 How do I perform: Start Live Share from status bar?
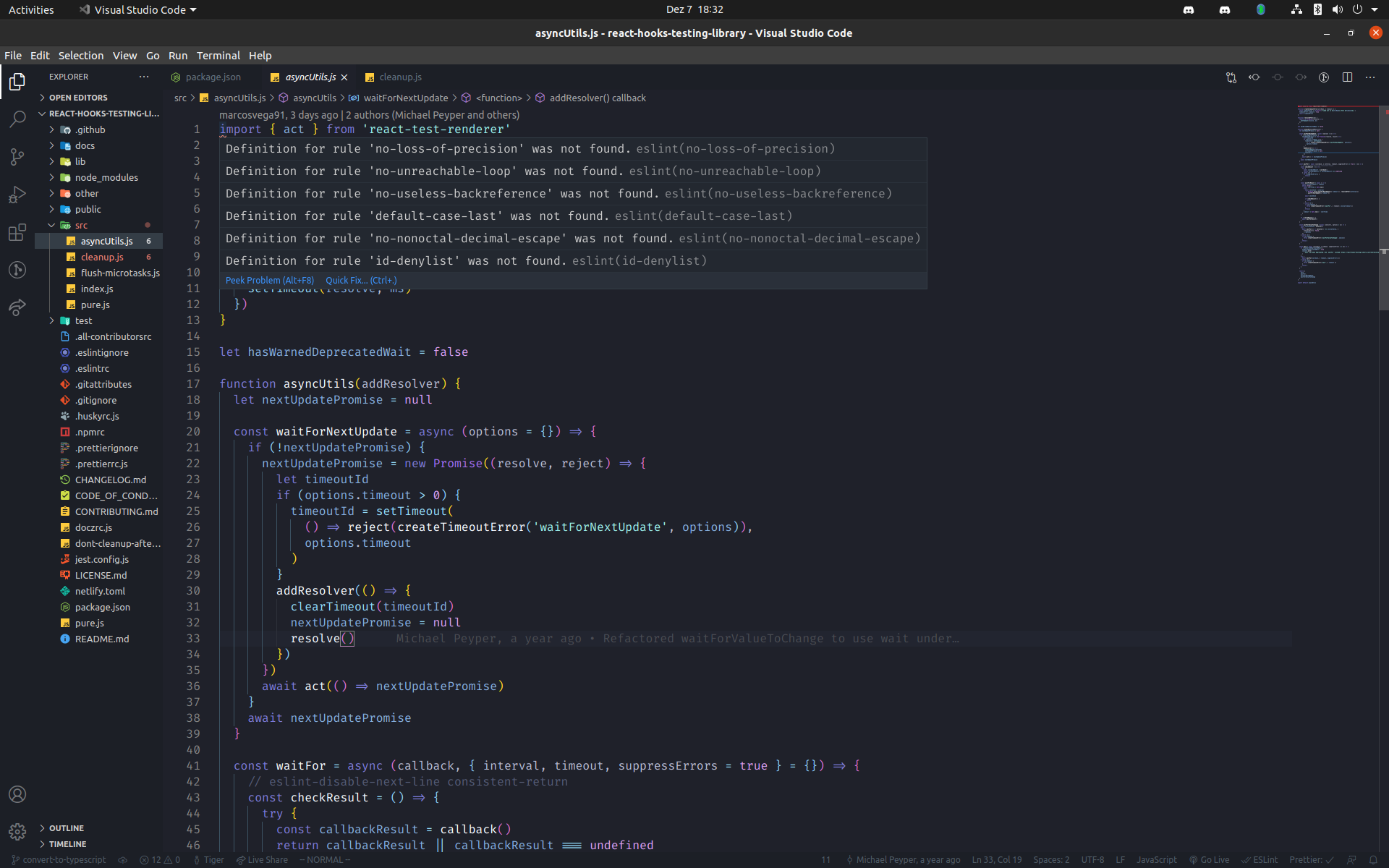262,860
